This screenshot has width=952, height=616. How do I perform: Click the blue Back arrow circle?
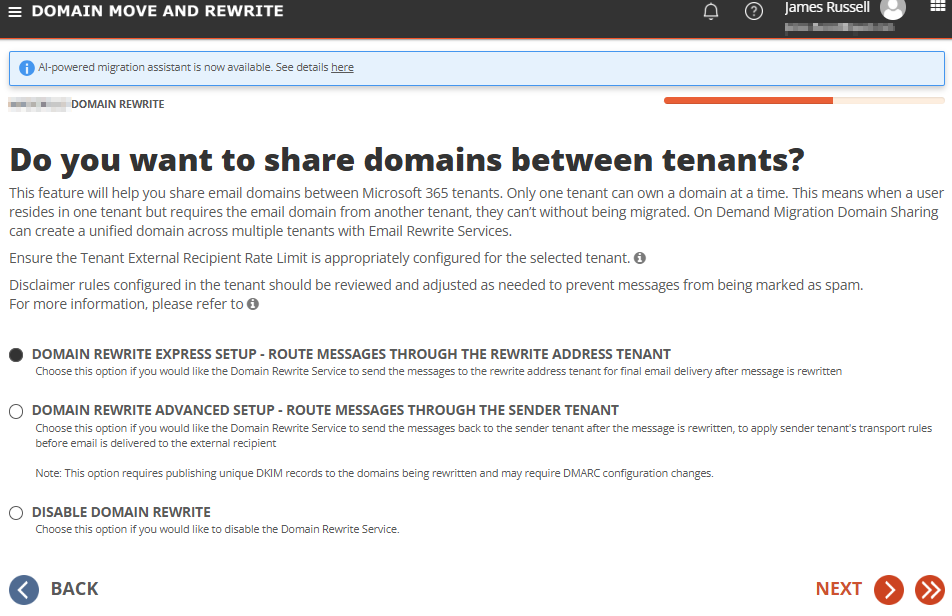(24, 589)
